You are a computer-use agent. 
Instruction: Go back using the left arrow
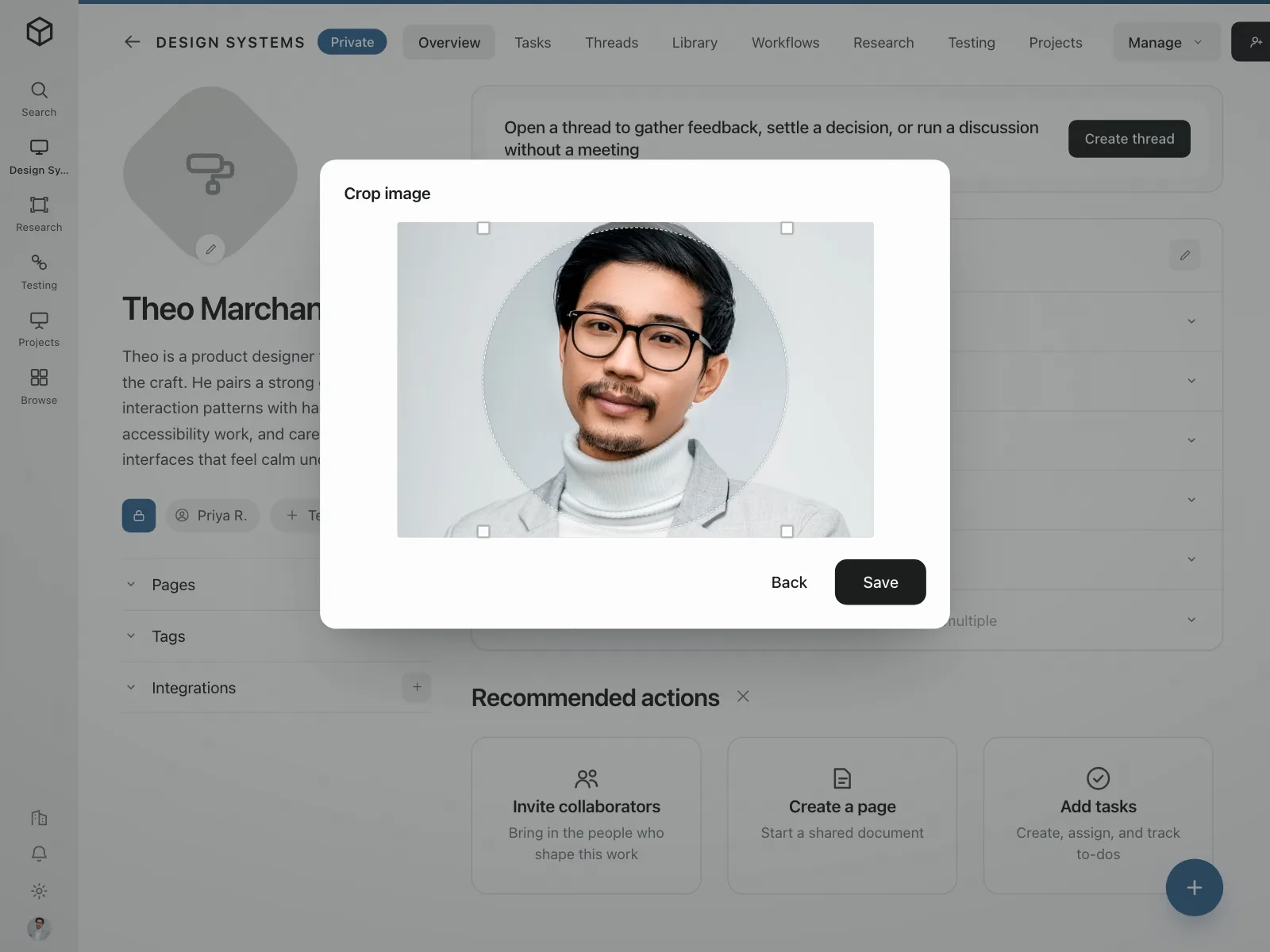pos(132,42)
